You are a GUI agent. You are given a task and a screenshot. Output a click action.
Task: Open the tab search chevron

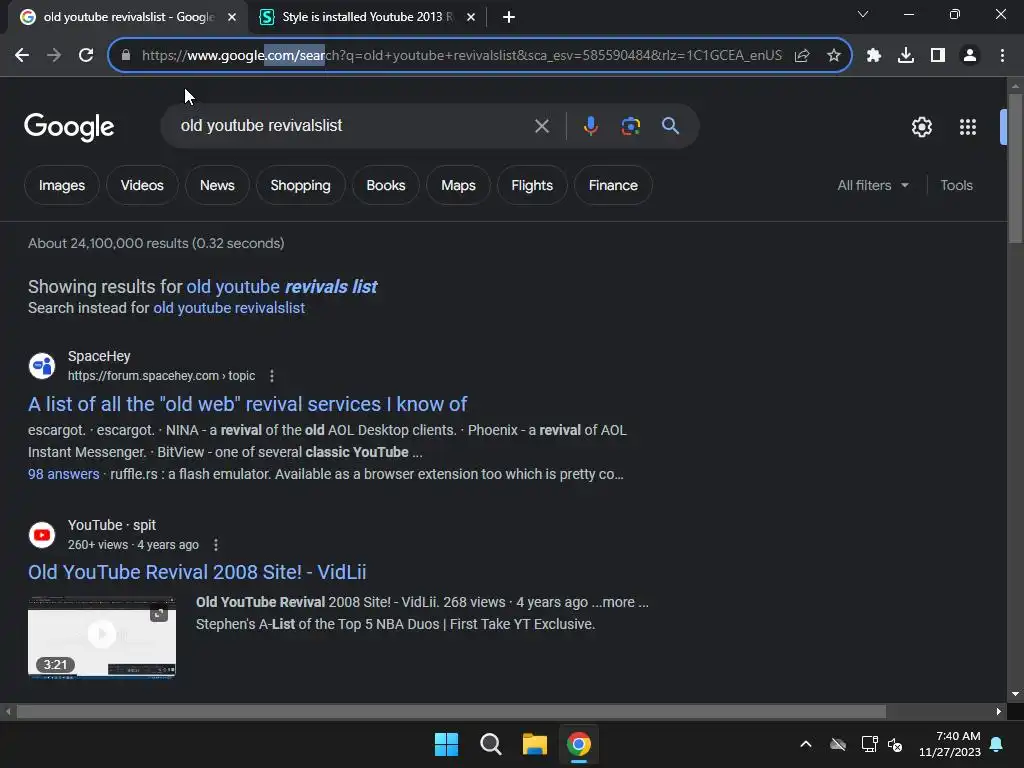[863, 14]
